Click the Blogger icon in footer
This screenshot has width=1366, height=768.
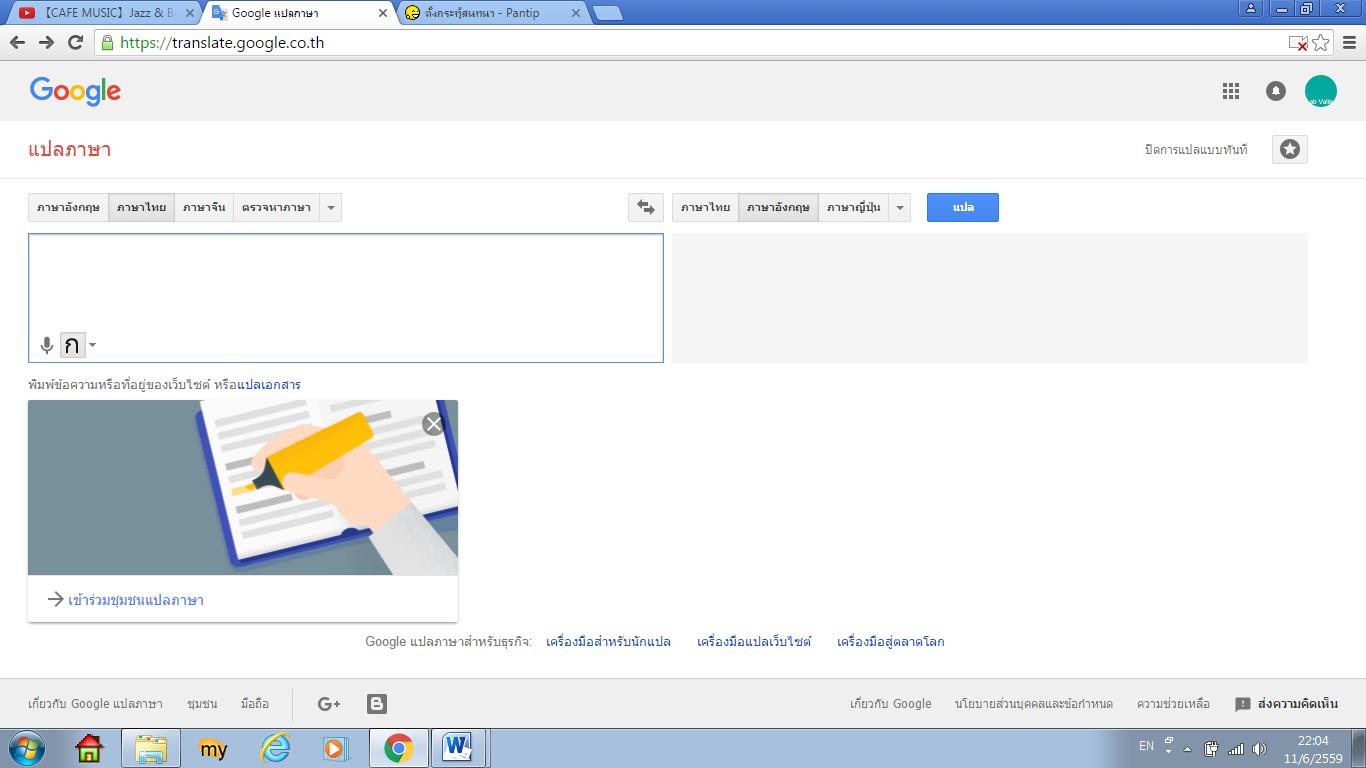[x=377, y=704]
